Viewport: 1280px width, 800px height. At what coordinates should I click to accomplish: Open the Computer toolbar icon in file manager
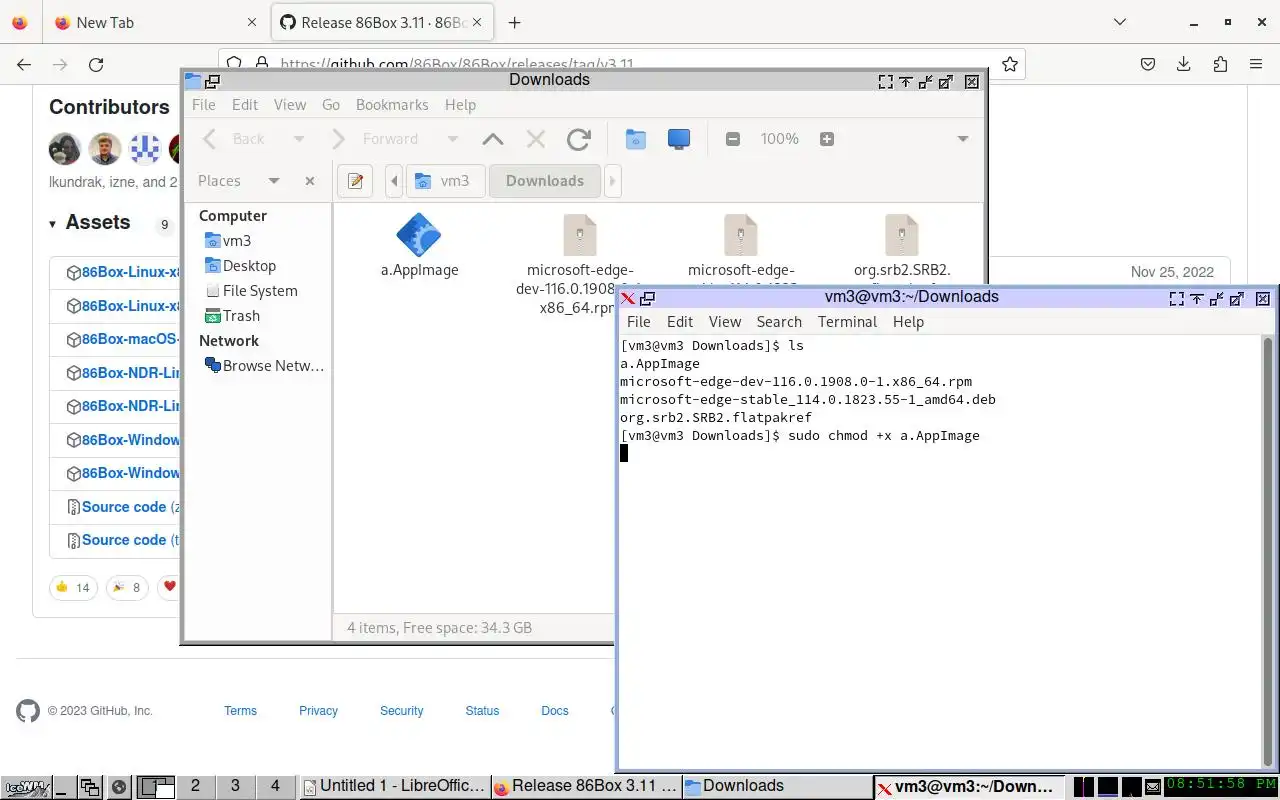pyautogui.click(x=679, y=139)
